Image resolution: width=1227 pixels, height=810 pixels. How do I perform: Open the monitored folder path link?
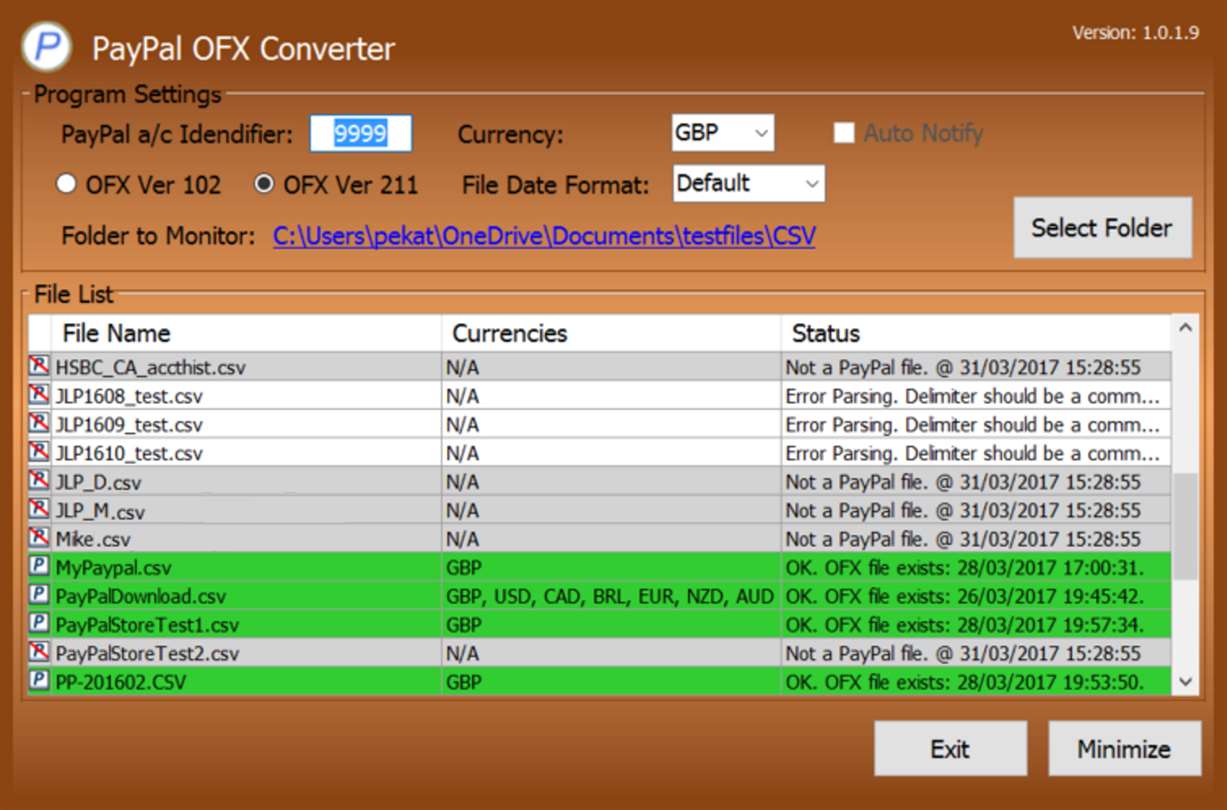pyautogui.click(x=544, y=236)
